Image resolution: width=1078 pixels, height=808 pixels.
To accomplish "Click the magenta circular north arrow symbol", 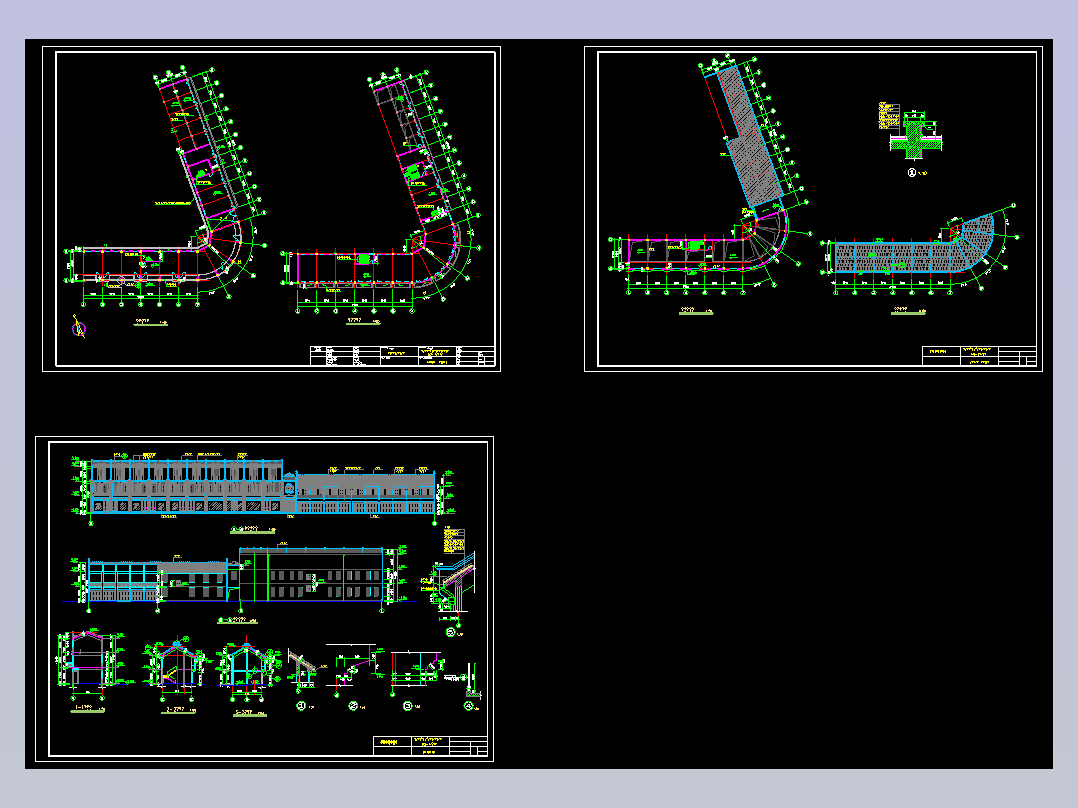I will pyautogui.click(x=79, y=328).
